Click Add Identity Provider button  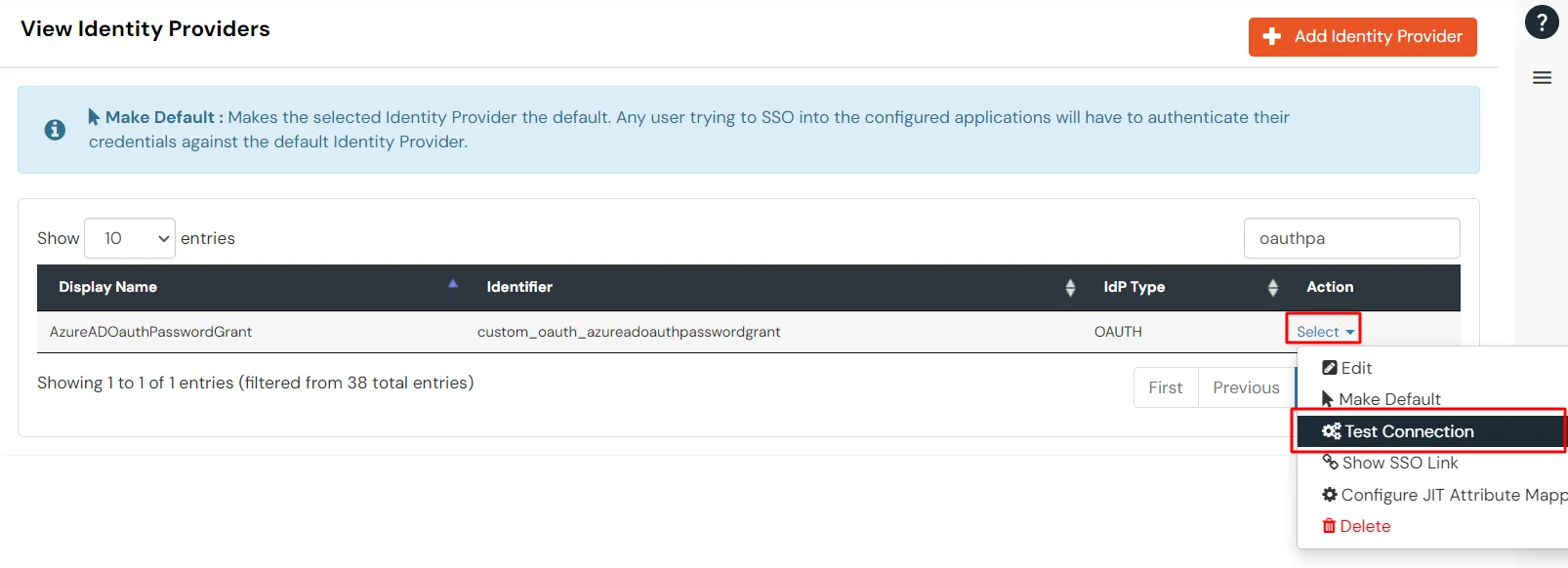coord(1362,37)
